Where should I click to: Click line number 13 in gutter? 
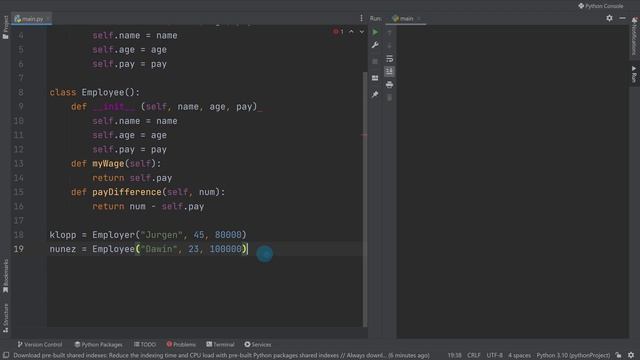tap(18, 164)
